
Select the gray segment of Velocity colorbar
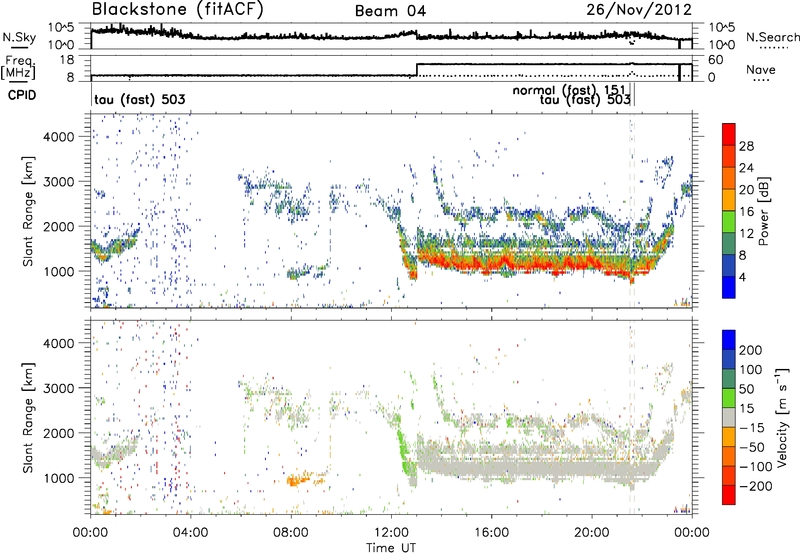(729, 418)
